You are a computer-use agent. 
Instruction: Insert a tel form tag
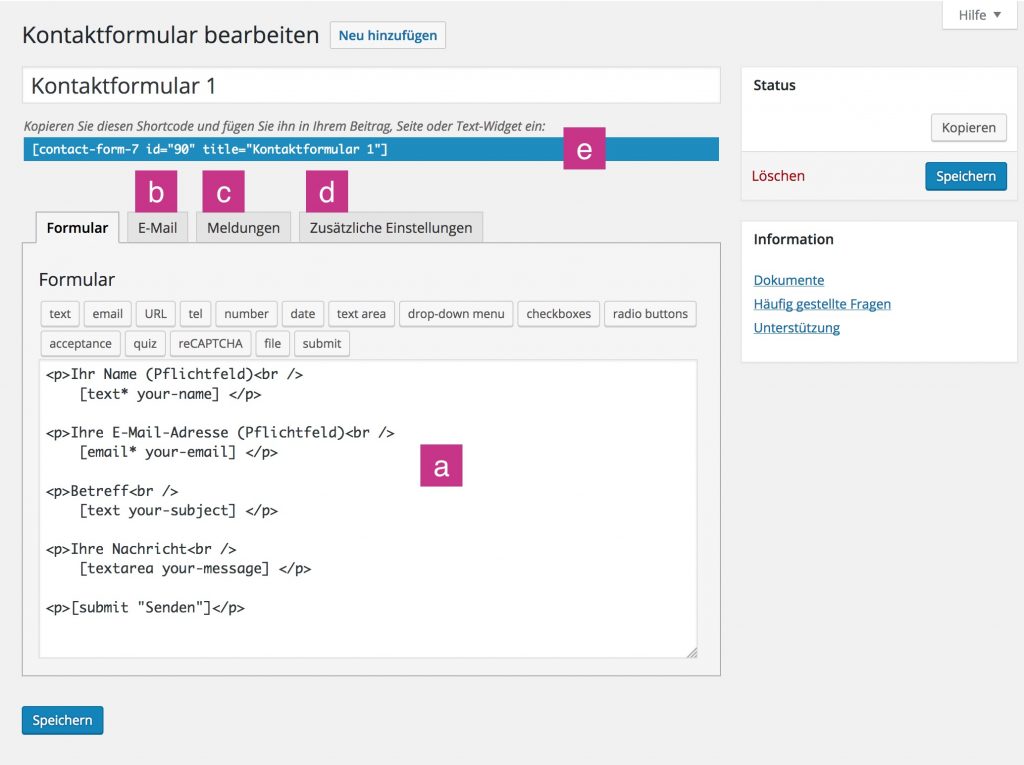[x=195, y=313]
